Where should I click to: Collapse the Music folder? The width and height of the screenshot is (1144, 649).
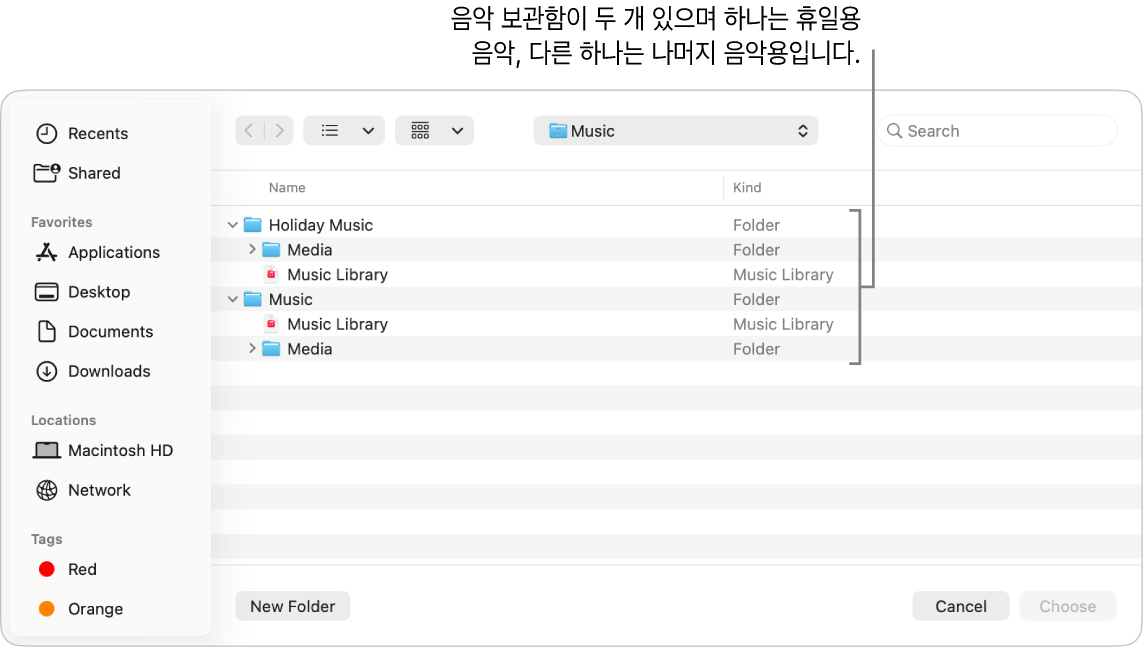(x=233, y=300)
